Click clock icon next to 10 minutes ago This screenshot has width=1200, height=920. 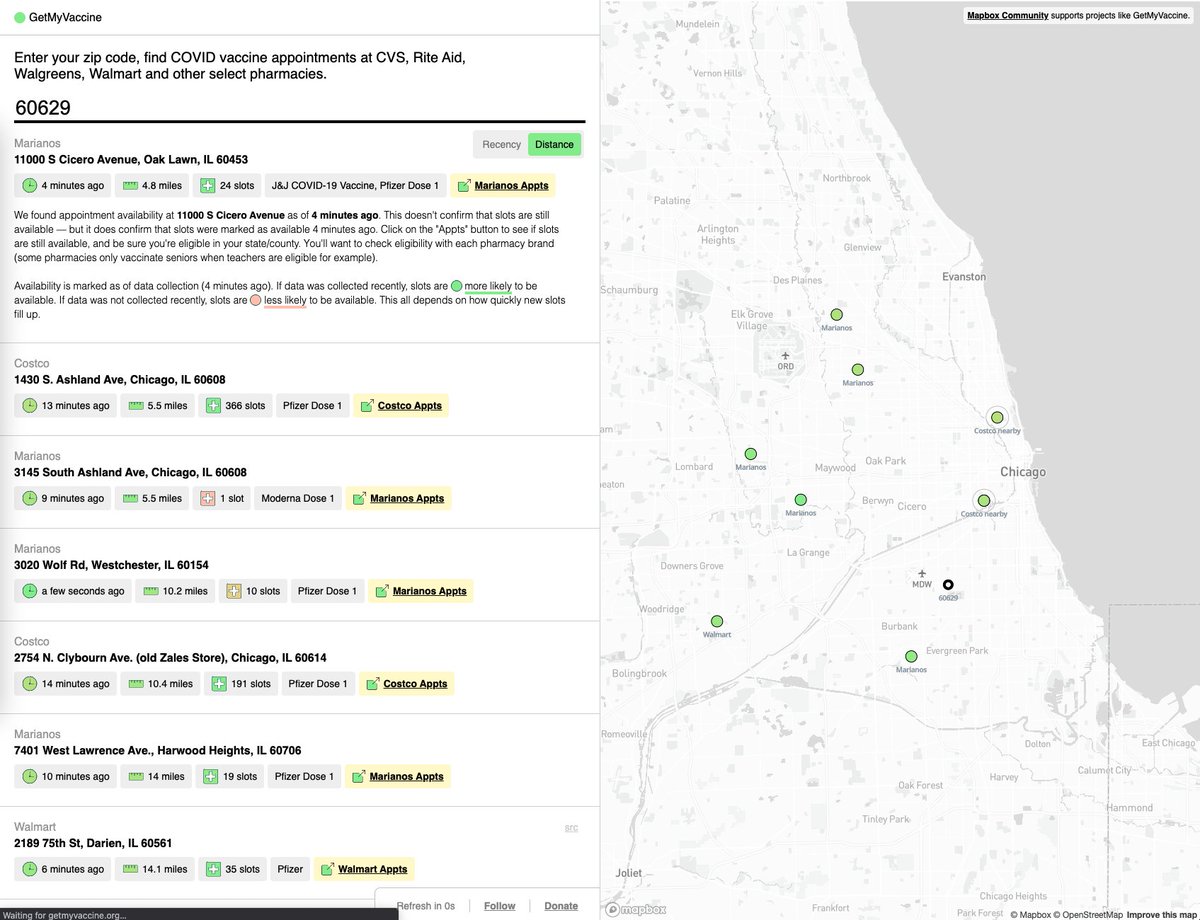[x=30, y=776]
